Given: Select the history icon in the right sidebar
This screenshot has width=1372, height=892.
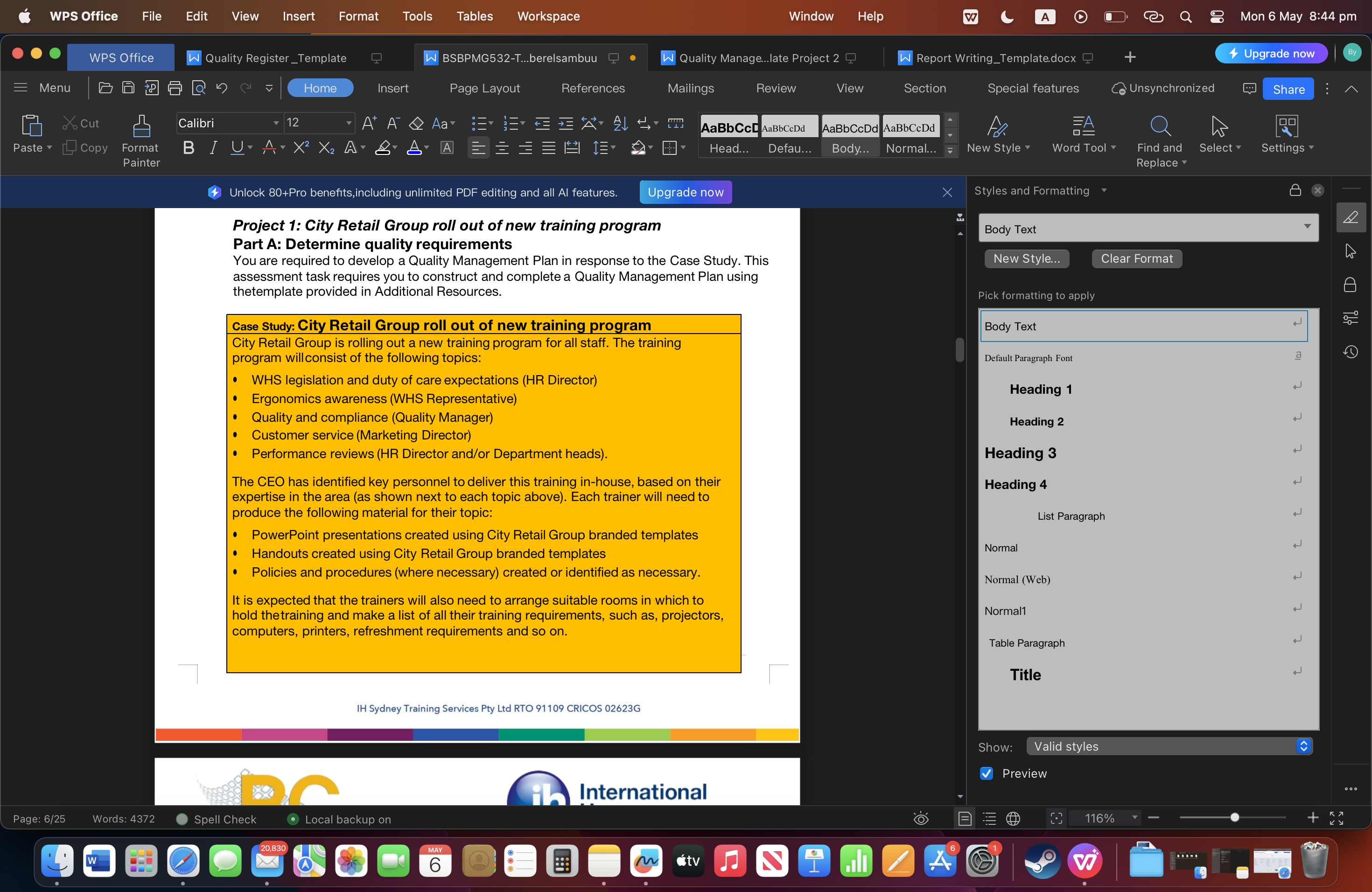Looking at the screenshot, I should point(1351,351).
